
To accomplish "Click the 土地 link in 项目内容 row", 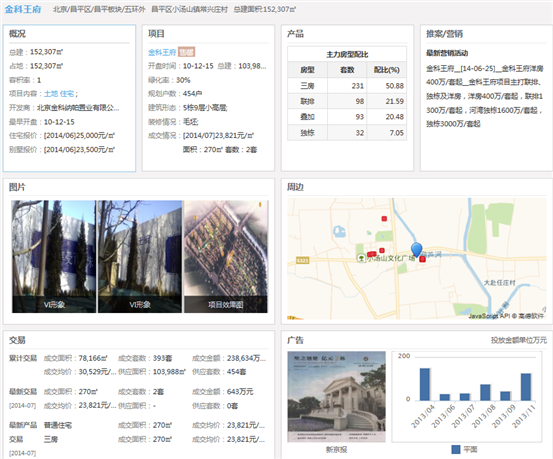I will pyautogui.click(x=51, y=94).
